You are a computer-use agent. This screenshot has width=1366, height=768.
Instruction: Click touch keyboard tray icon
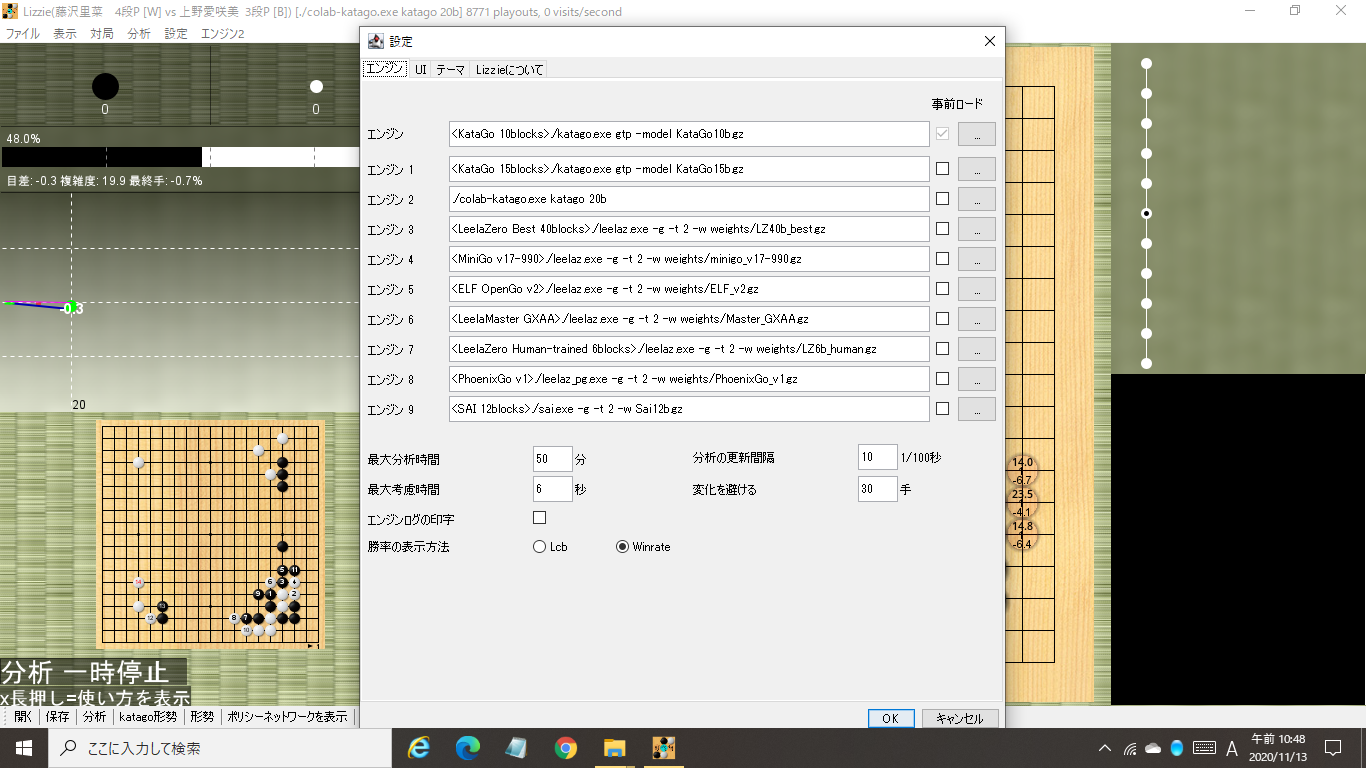coord(1204,747)
